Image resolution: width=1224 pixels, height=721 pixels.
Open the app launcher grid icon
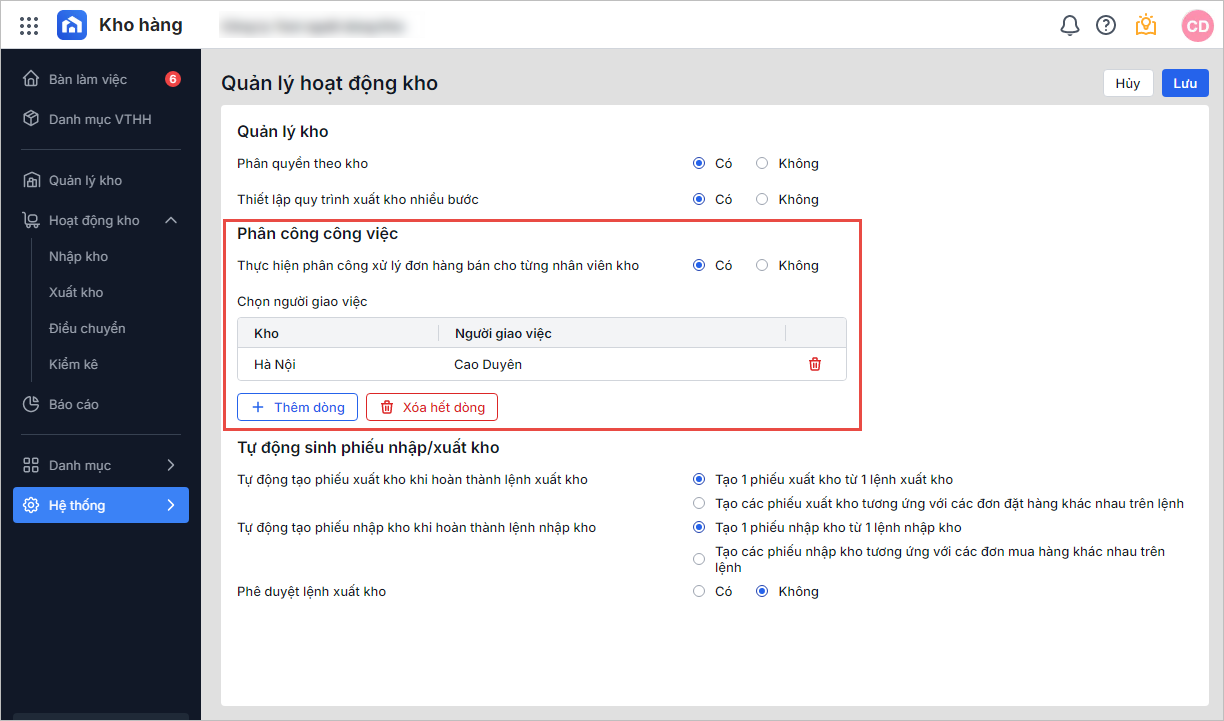point(29,25)
